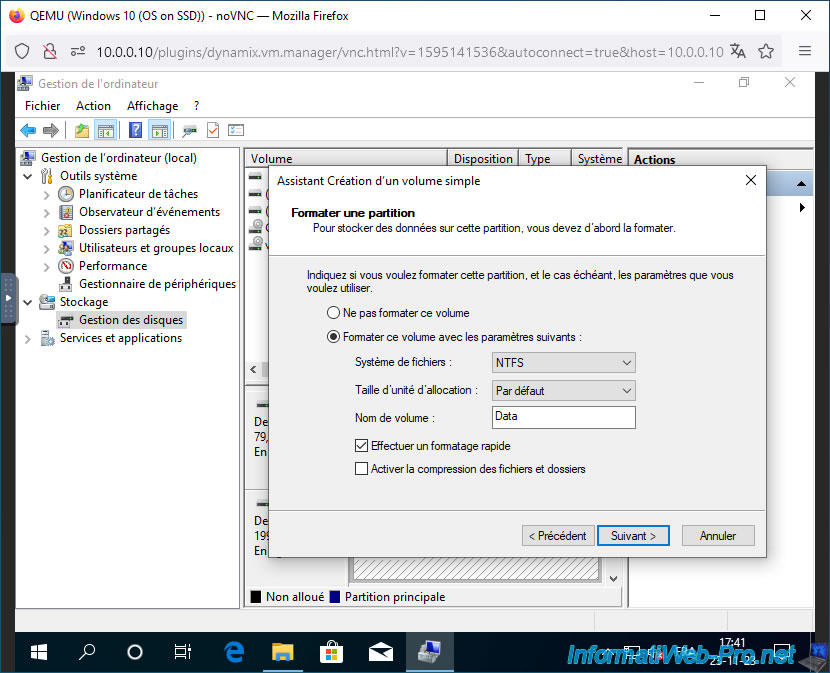Collapse the Outils système node
The height and width of the screenshot is (673, 830).
tap(28, 176)
